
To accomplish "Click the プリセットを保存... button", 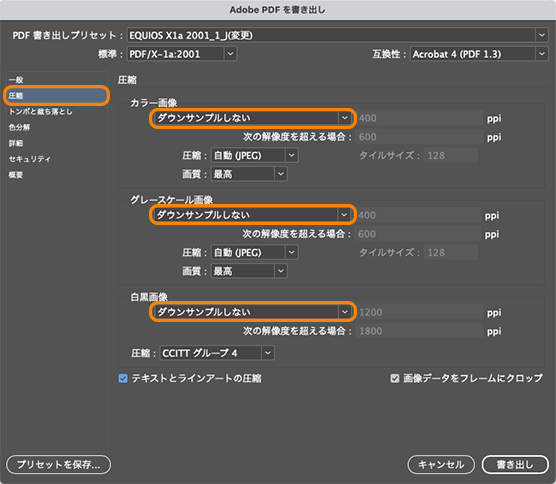I will coord(59,464).
